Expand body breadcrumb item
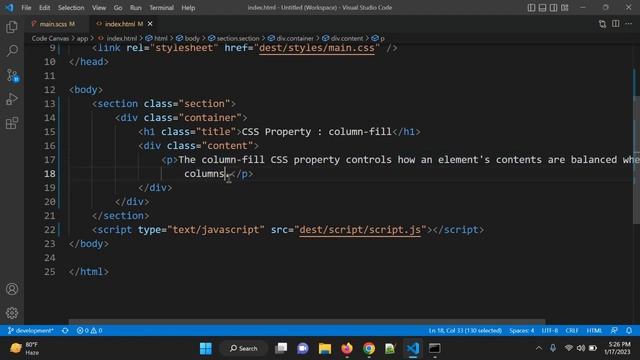This screenshot has width=640, height=360. (188, 38)
